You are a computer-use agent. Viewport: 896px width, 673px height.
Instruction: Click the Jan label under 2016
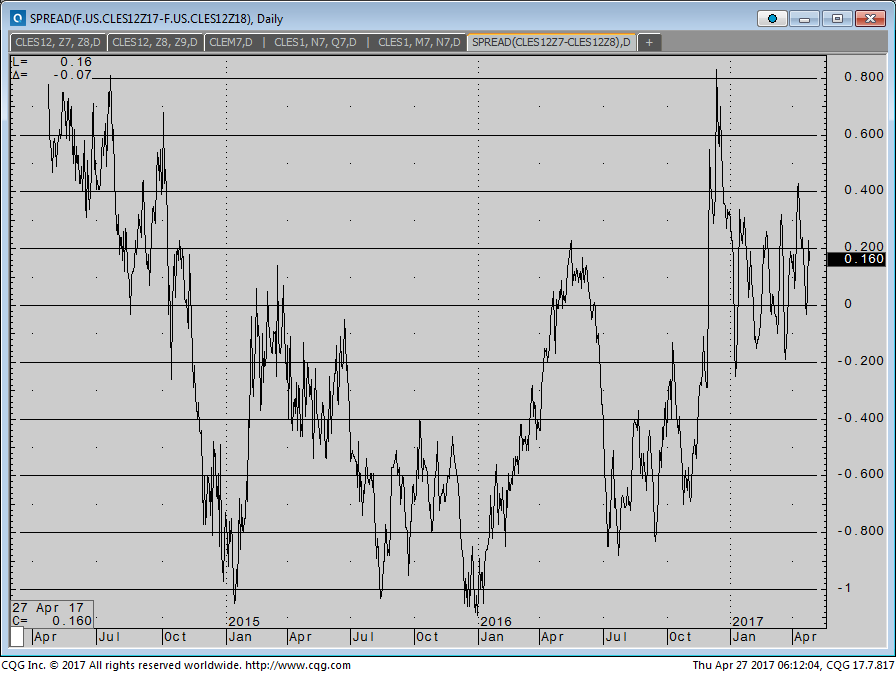(492, 637)
